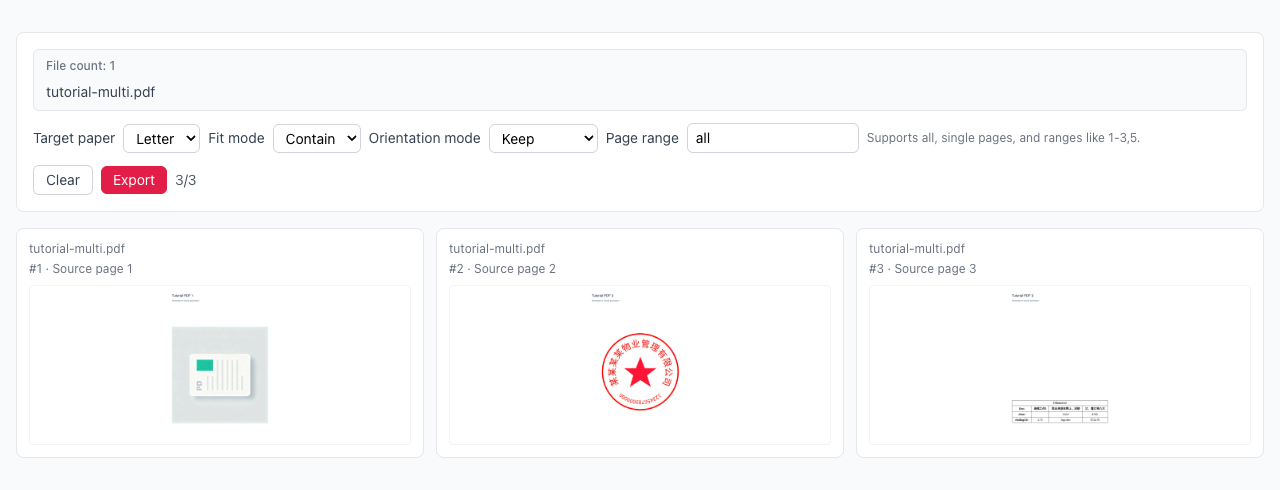Click the 3/3 progress counter

pos(186,180)
